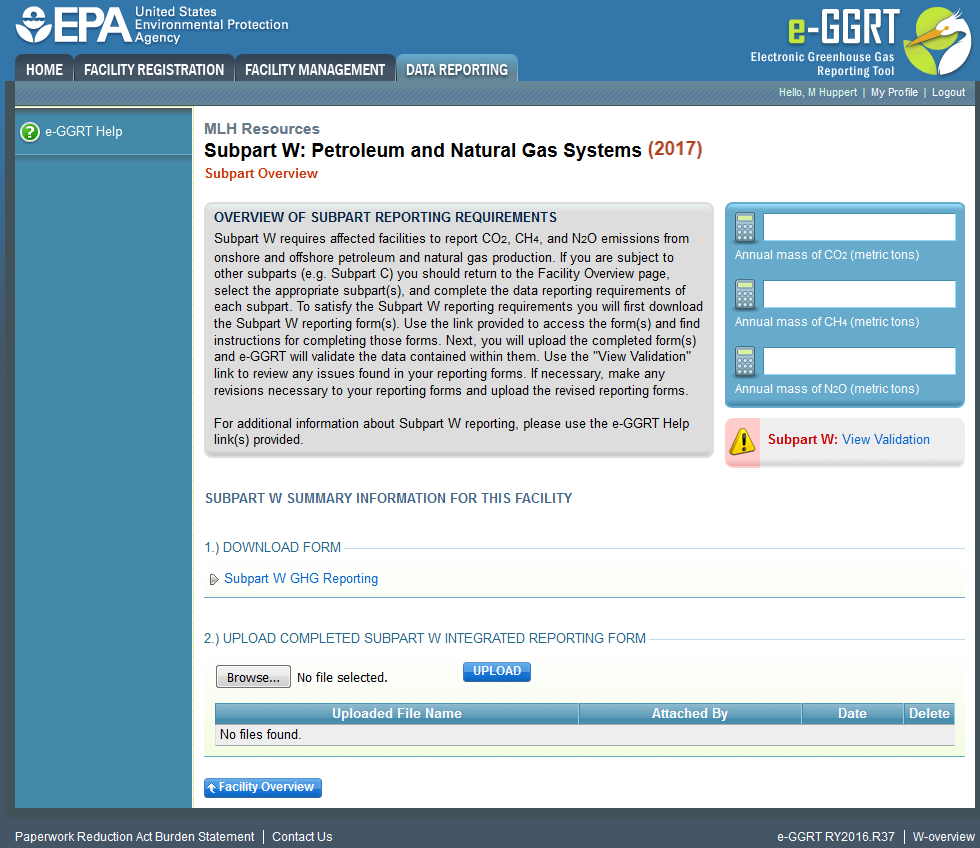Click the EPA logo in the header
980x848 pixels.
[152, 25]
